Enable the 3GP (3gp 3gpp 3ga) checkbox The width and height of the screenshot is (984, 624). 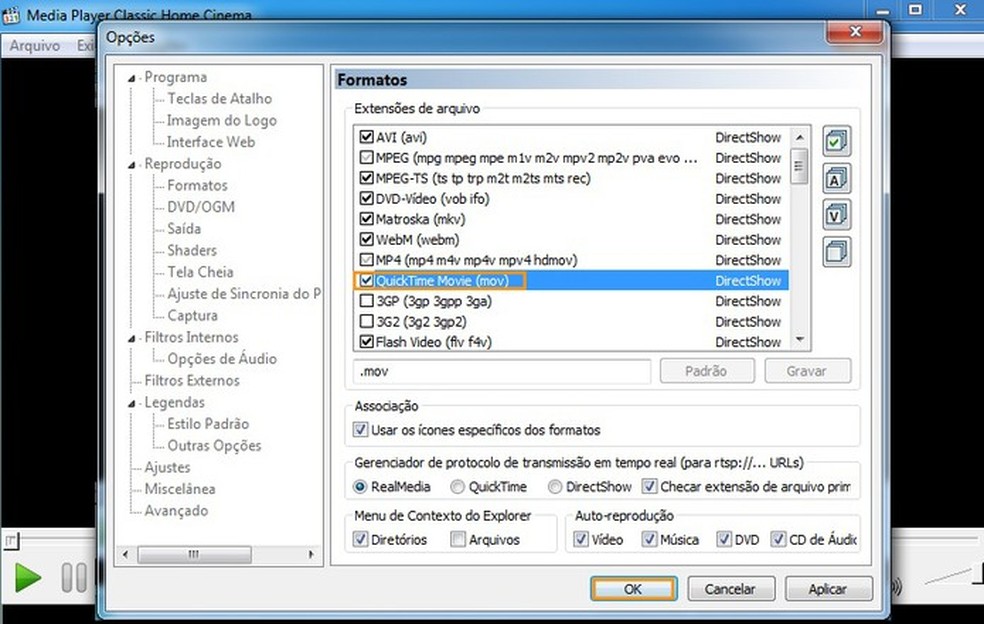coord(366,301)
